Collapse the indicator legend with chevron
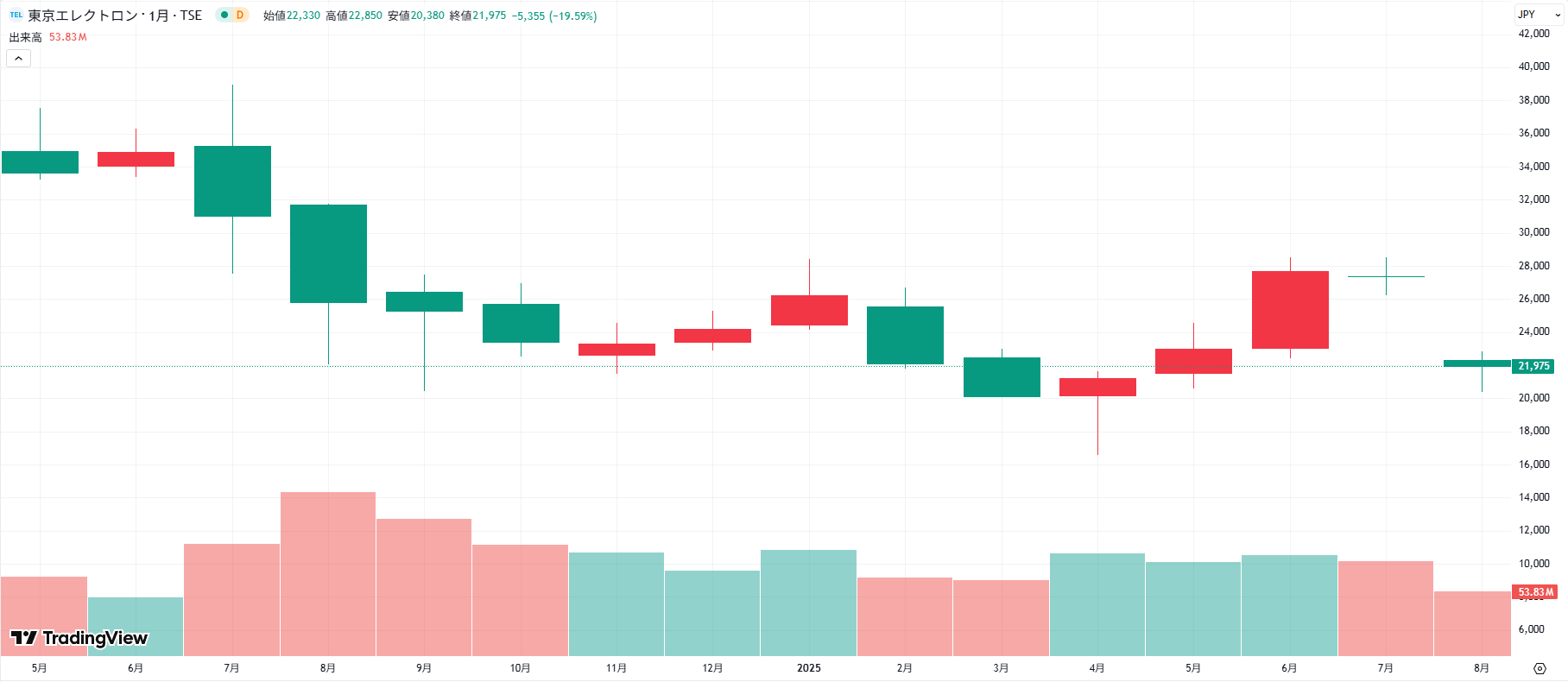Screen dimensions: 1568x682 (x=18, y=58)
